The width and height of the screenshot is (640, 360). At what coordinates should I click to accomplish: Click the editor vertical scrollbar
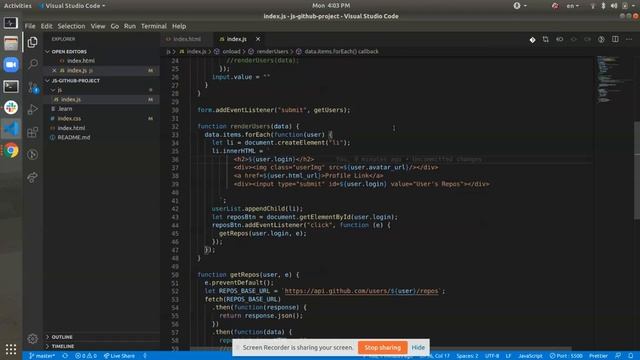(x=637, y=171)
